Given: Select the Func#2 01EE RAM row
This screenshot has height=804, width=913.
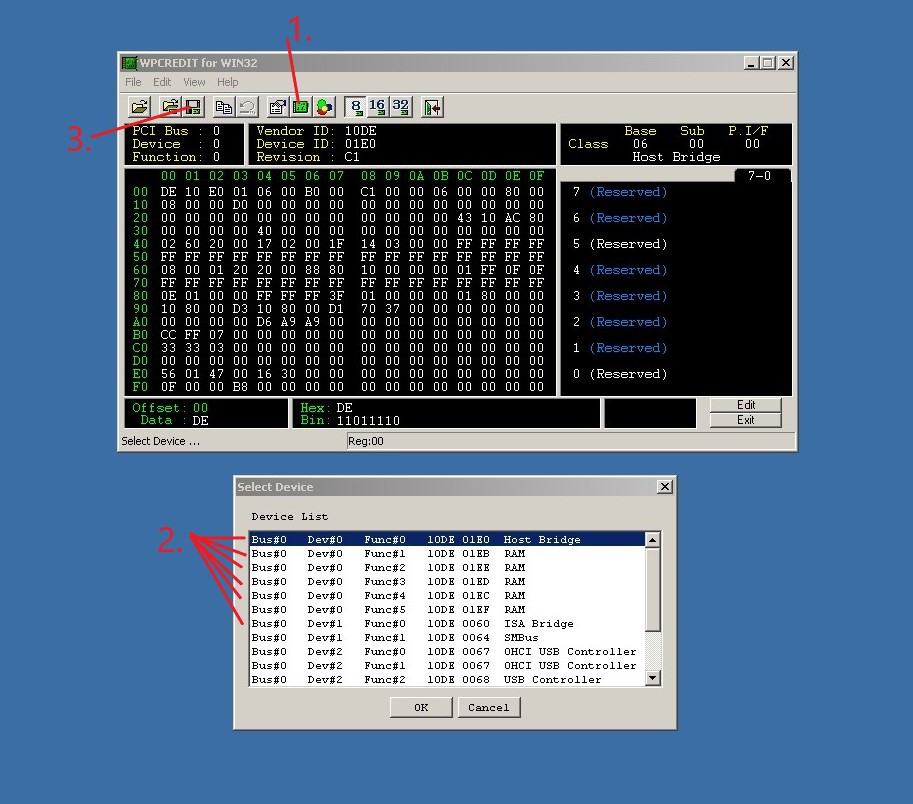Looking at the screenshot, I should tap(447, 568).
